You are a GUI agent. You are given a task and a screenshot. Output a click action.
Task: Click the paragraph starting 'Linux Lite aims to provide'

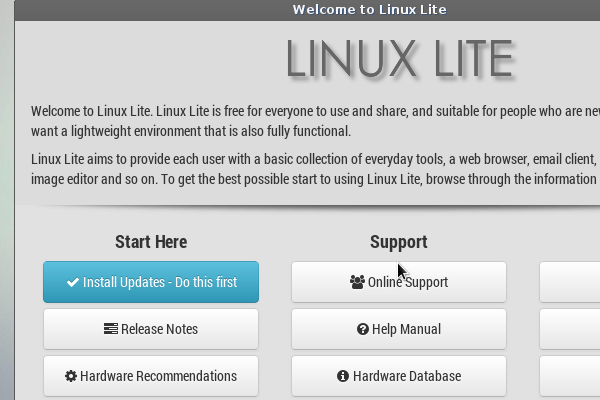tap(315, 169)
